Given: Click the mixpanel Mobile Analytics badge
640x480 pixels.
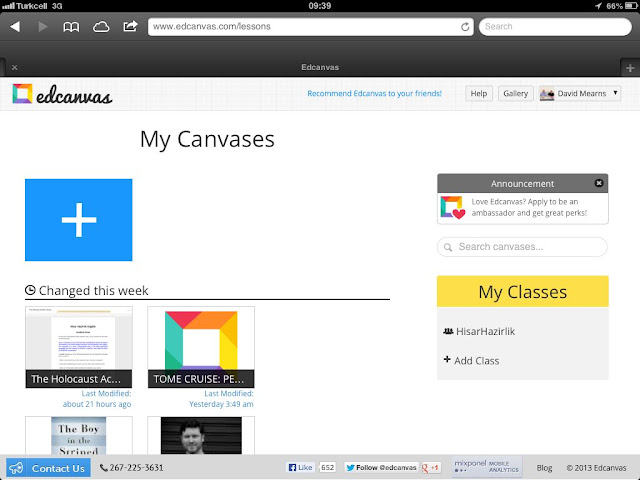Looking at the screenshot, I should point(487,467).
